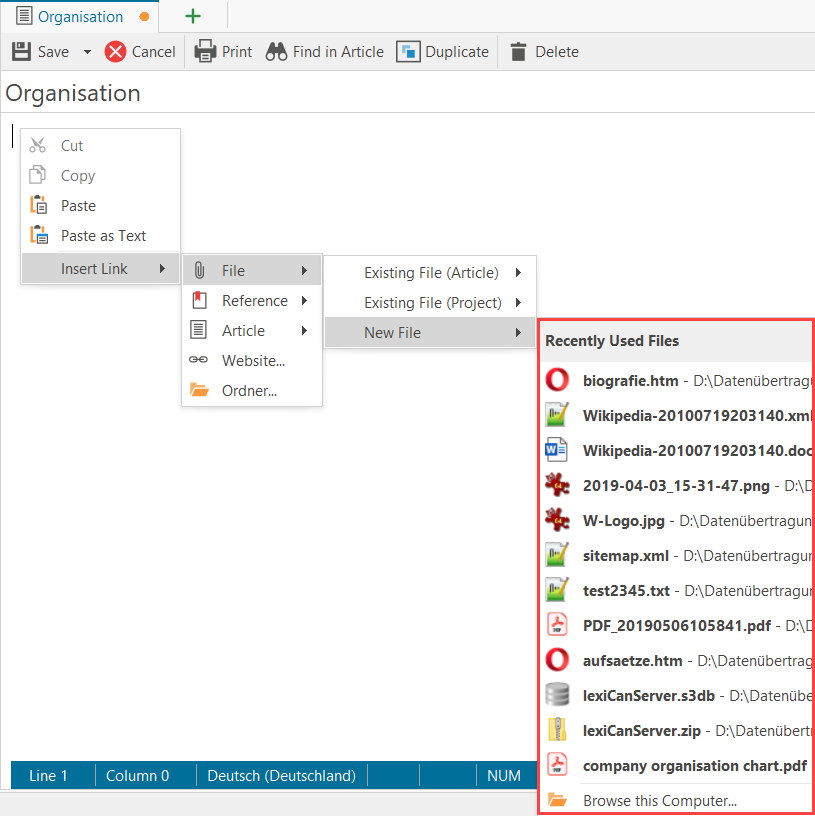The image size is (815, 816).
Task: Click the Print printer icon
Action: coord(205,51)
